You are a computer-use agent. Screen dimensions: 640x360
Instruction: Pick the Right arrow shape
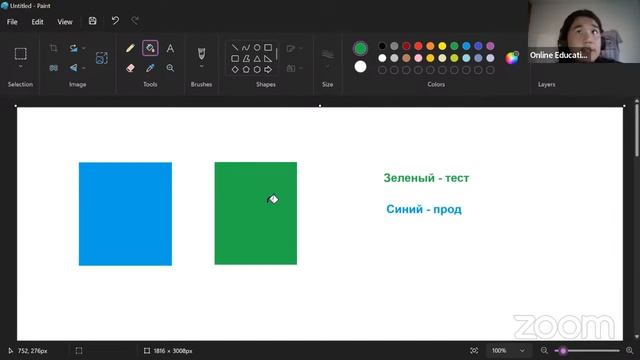click(x=268, y=70)
